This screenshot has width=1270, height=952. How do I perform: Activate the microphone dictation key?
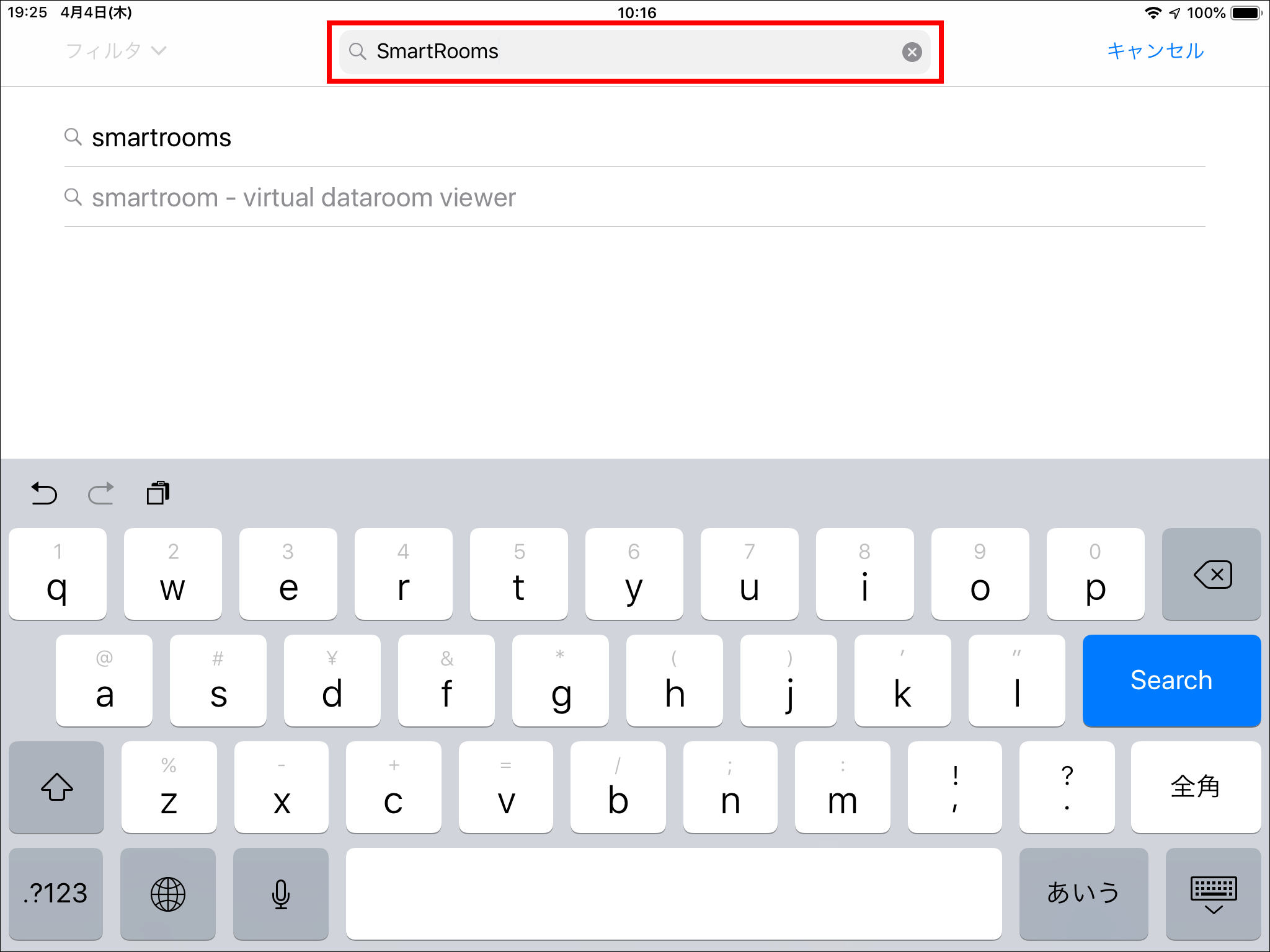(x=281, y=894)
